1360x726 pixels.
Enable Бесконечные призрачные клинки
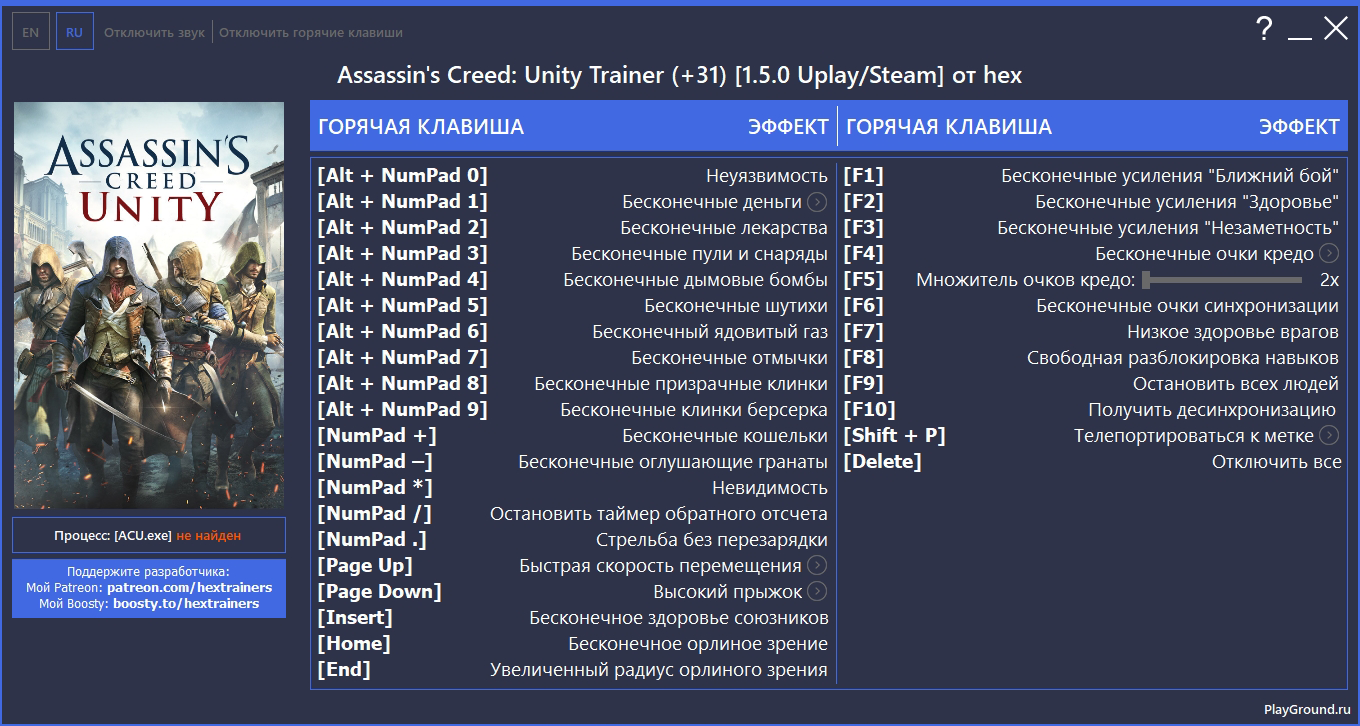[681, 384]
